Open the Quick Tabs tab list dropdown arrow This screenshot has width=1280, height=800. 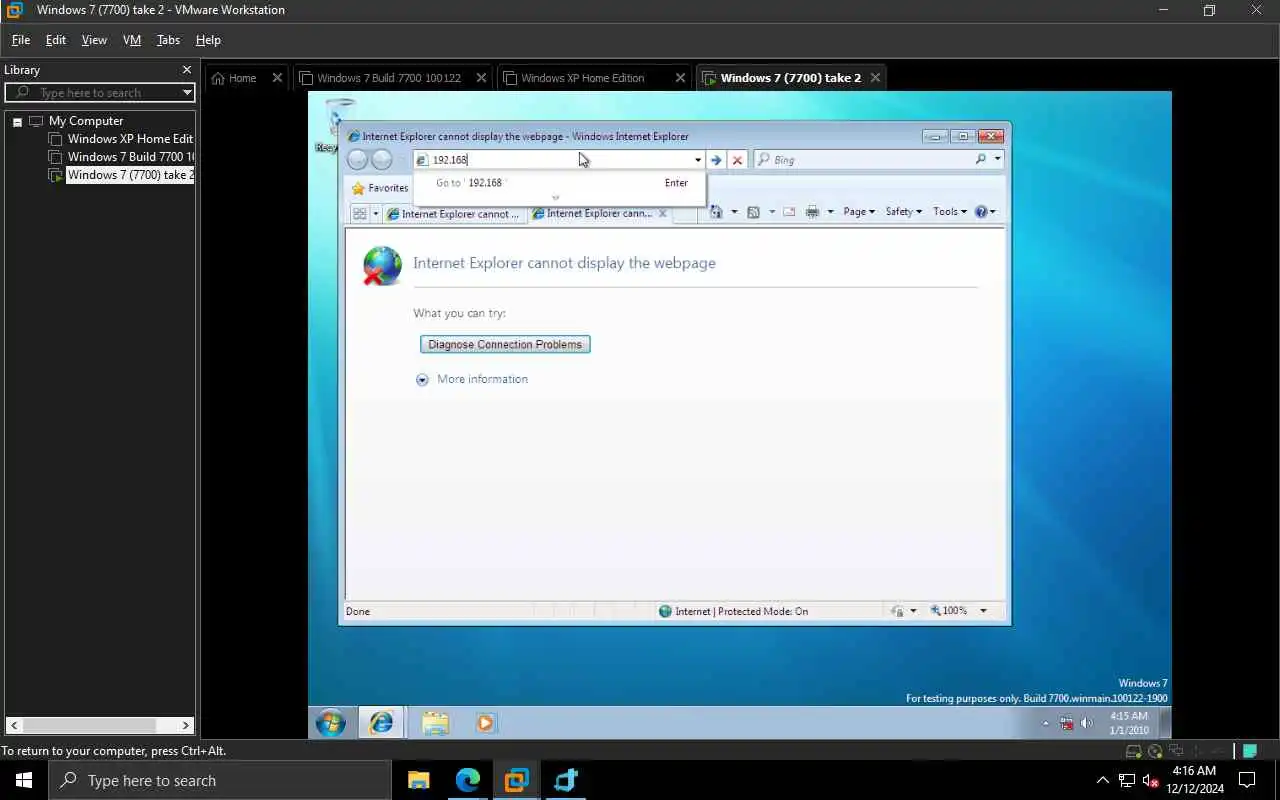tap(376, 213)
